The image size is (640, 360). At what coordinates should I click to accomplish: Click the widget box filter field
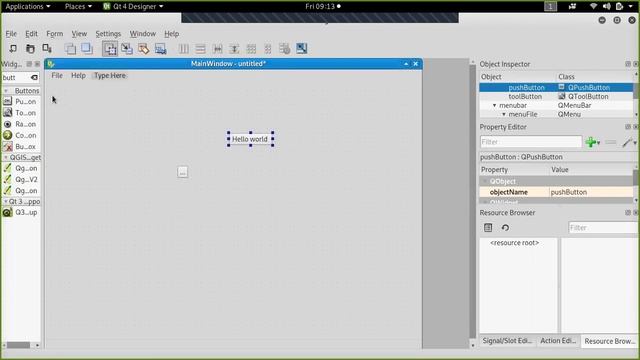tap(16, 78)
